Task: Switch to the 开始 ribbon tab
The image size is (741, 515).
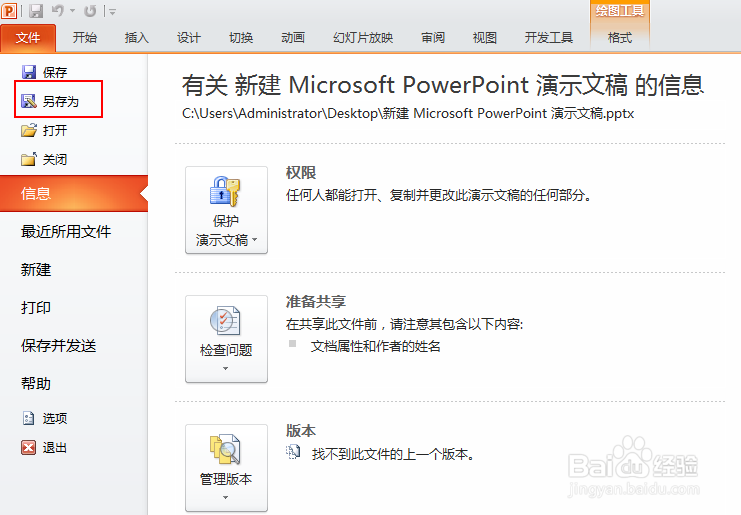Action: tap(85, 38)
